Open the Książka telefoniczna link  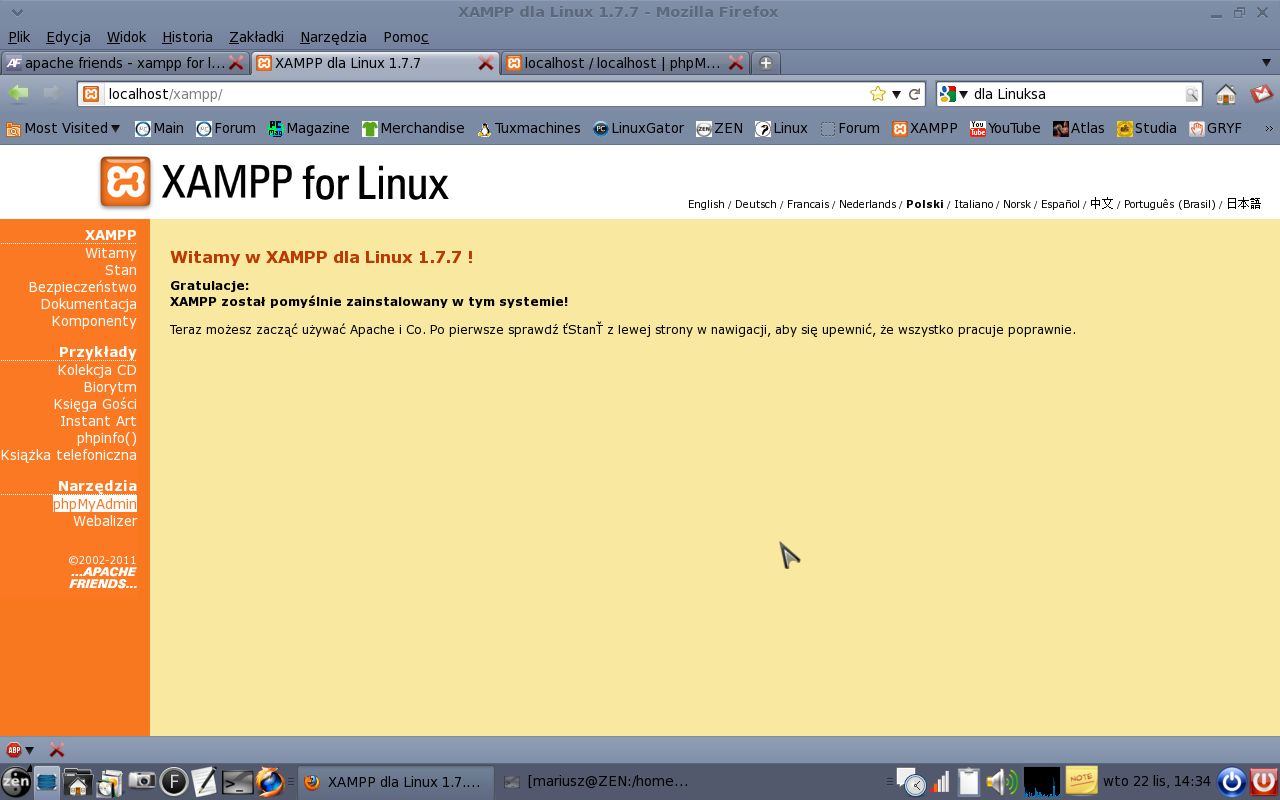click(x=69, y=455)
